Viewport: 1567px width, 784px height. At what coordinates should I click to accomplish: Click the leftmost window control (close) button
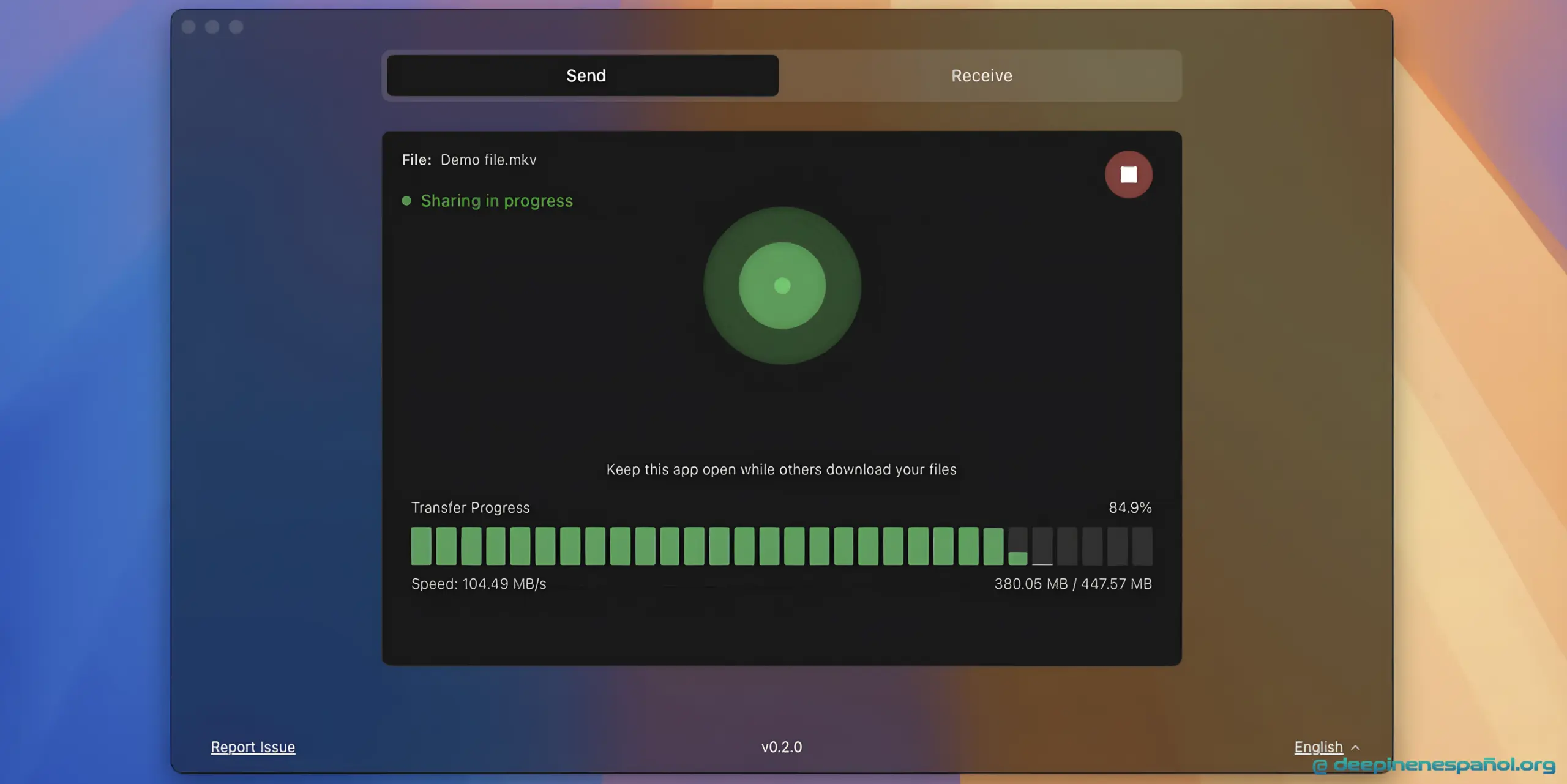click(x=189, y=27)
